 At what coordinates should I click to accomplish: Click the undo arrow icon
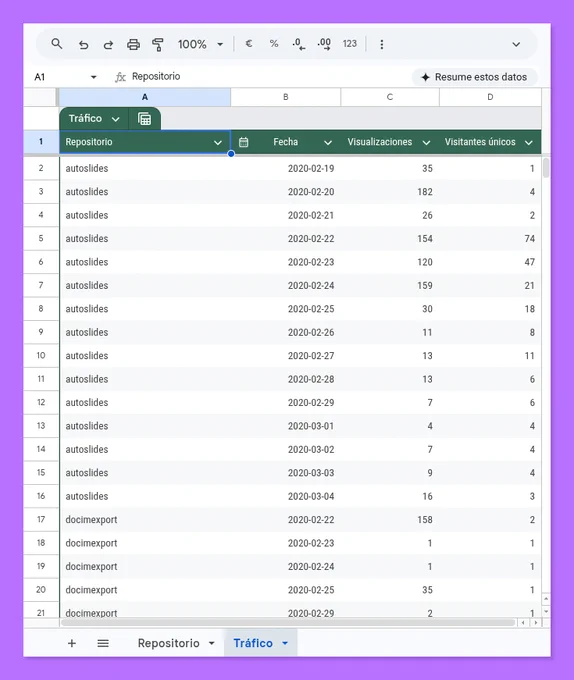pos(83,44)
